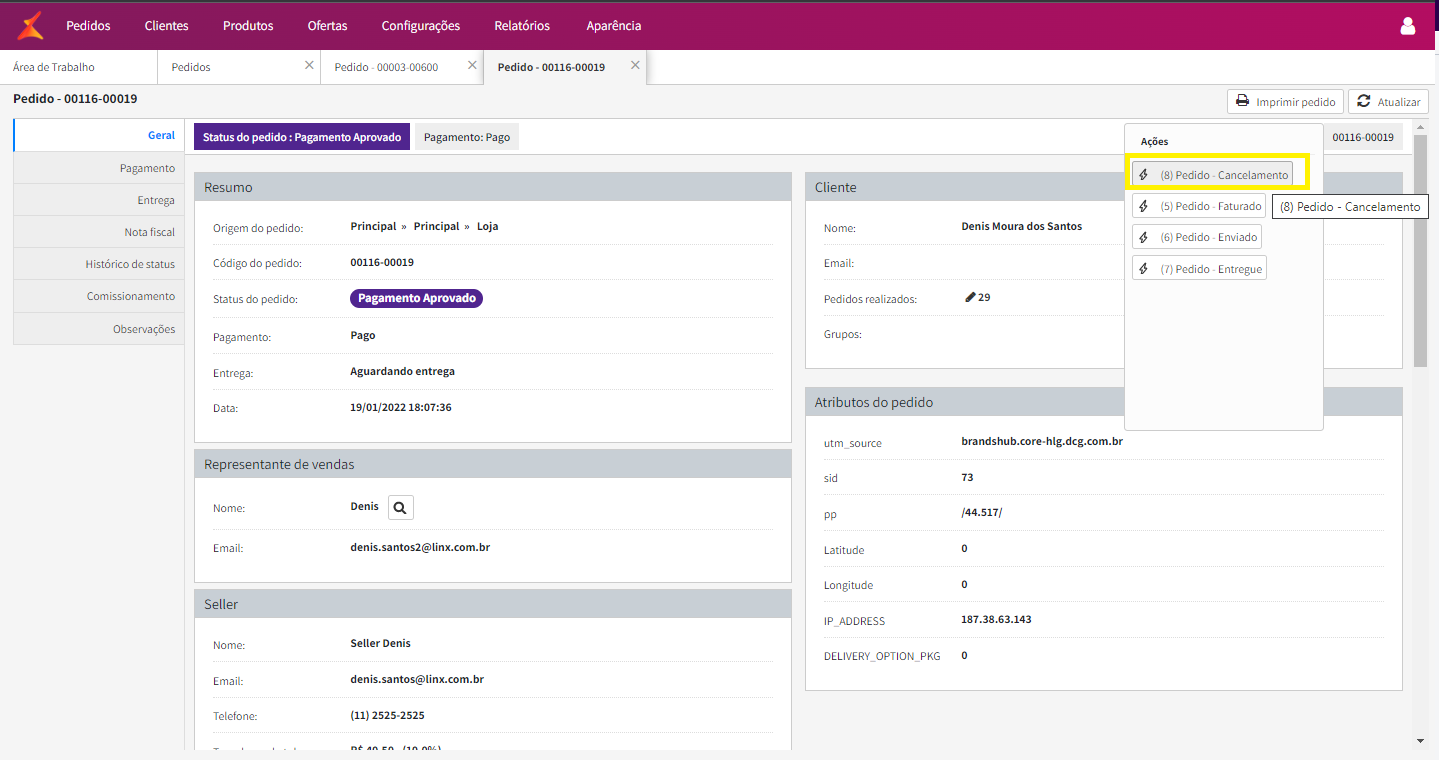Click the Resumo section header

click(x=493, y=187)
